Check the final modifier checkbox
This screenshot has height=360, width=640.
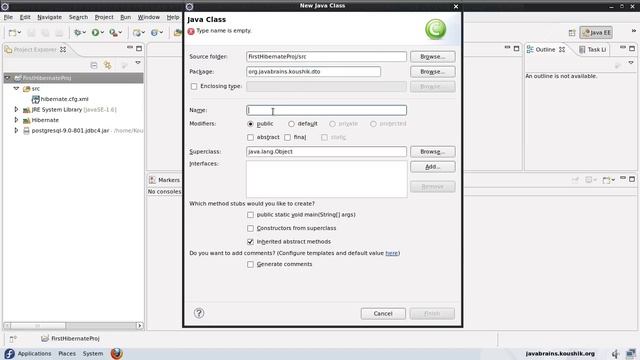[x=287, y=138]
